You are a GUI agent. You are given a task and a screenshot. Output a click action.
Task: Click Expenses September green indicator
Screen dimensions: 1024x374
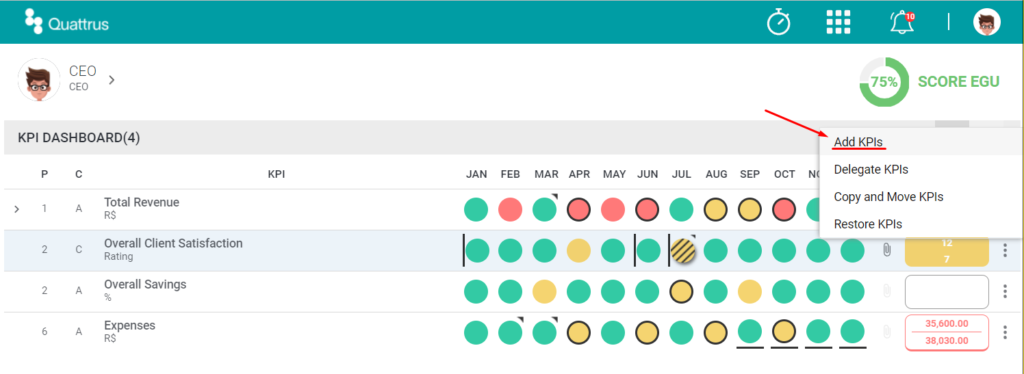coord(750,332)
